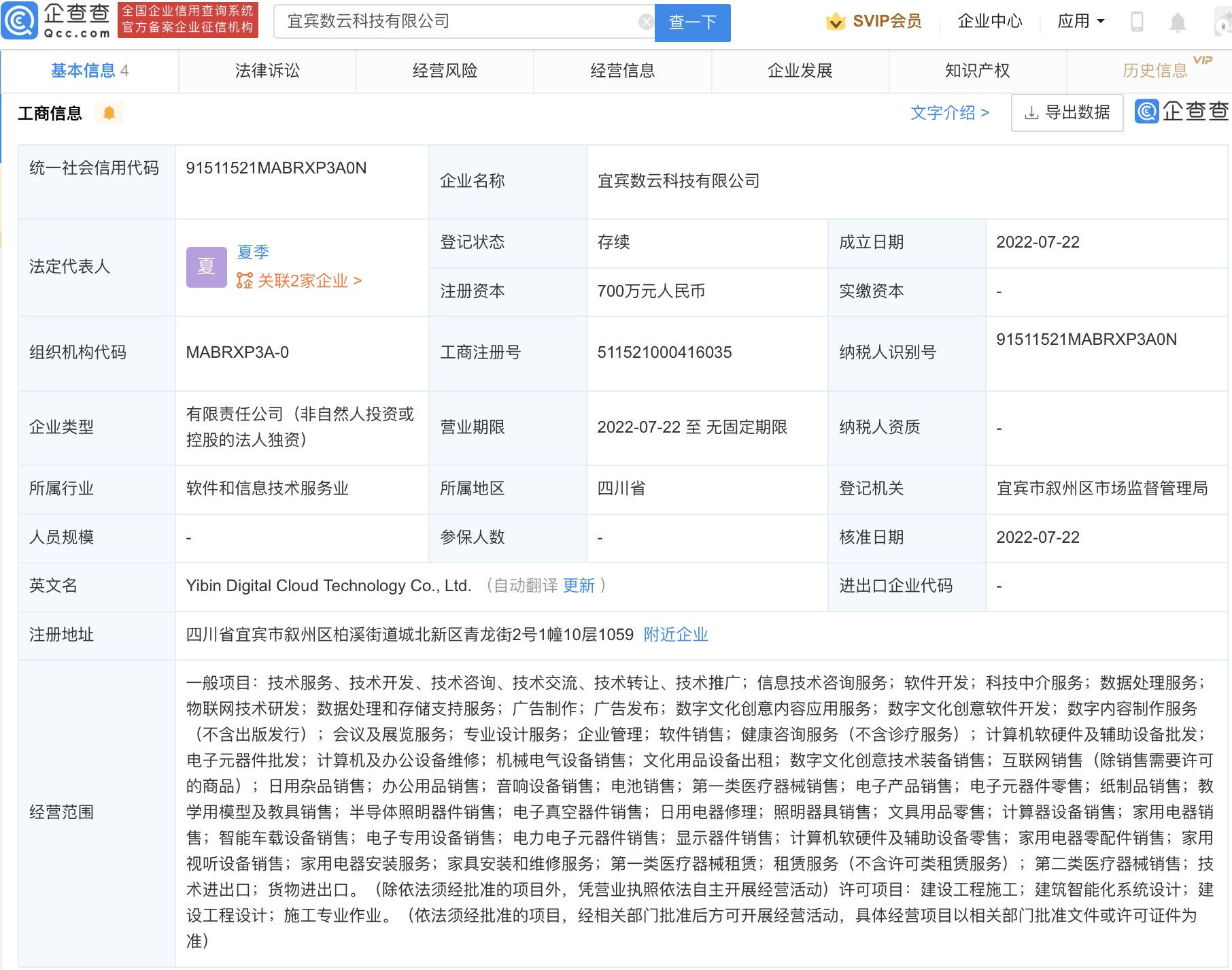
Task: Click the purple 夏 avatar
Action: tap(207, 267)
